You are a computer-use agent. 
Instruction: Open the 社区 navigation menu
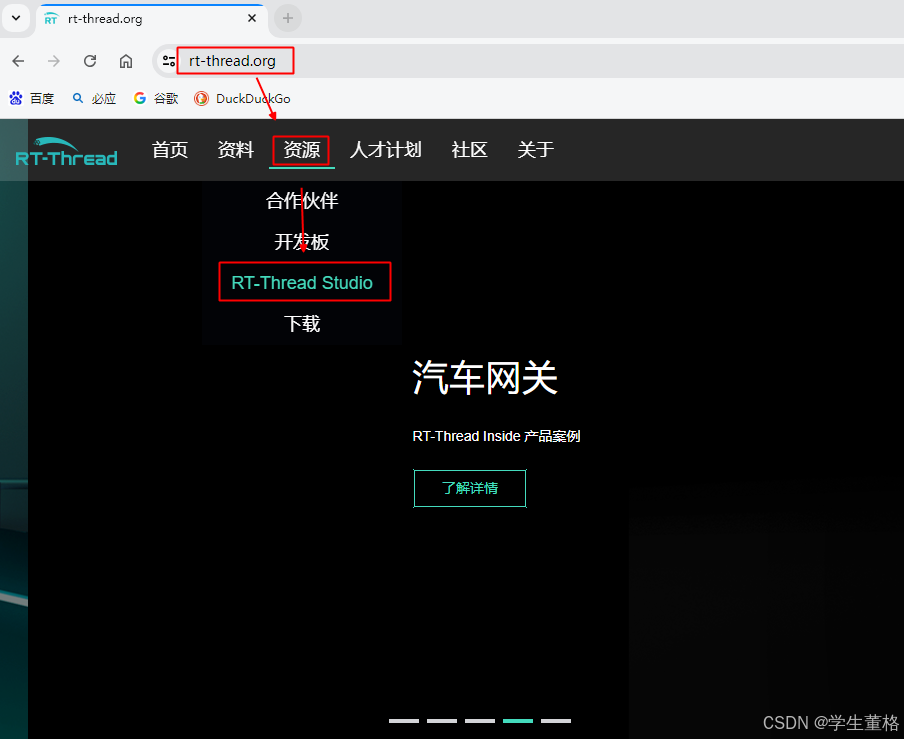coord(469,150)
